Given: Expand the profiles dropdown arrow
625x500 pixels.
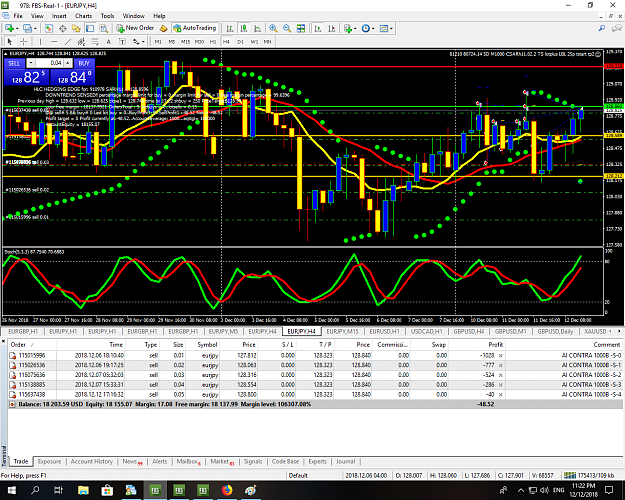Looking at the screenshot, I should click(35, 28).
